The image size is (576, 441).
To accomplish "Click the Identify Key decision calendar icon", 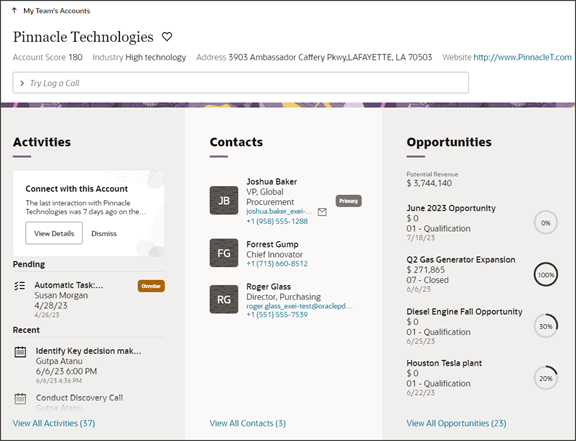I will pos(20,351).
